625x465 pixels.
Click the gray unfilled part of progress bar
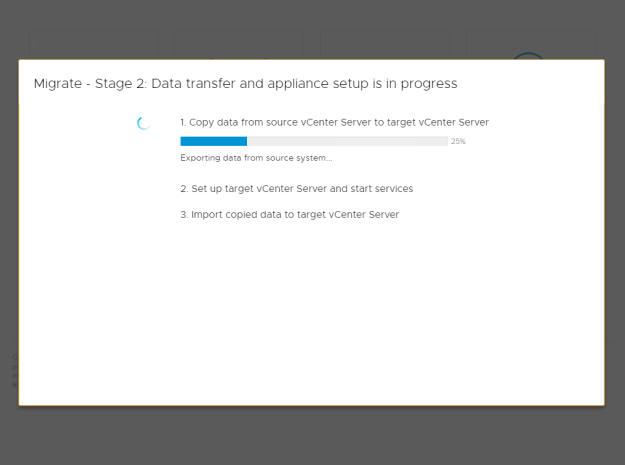(348, 141)
